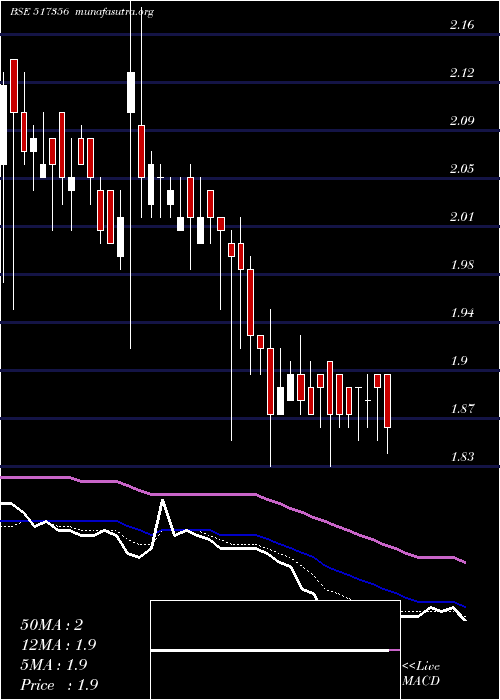Select the 1.83 price axis label
The width and height of the screenshot is (500, 700).
coord(462,457)
